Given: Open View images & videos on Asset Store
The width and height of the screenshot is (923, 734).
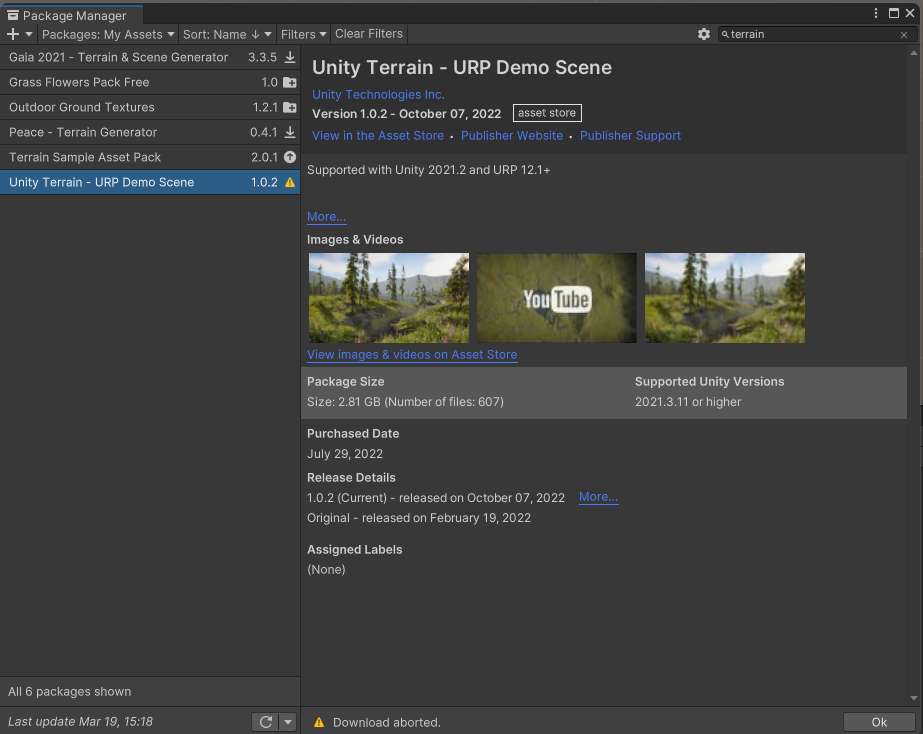Looking at the screenshot, I should tap(412, 355).
